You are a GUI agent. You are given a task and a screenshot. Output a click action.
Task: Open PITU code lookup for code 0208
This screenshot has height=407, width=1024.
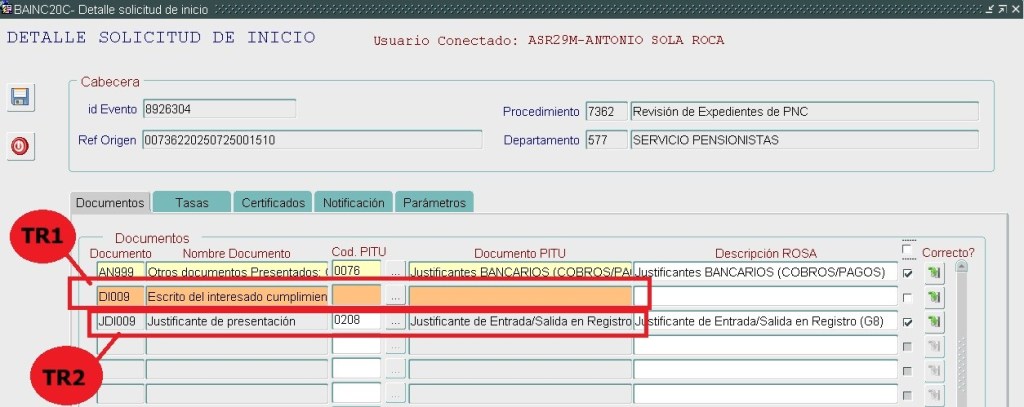tap(396, 321)
